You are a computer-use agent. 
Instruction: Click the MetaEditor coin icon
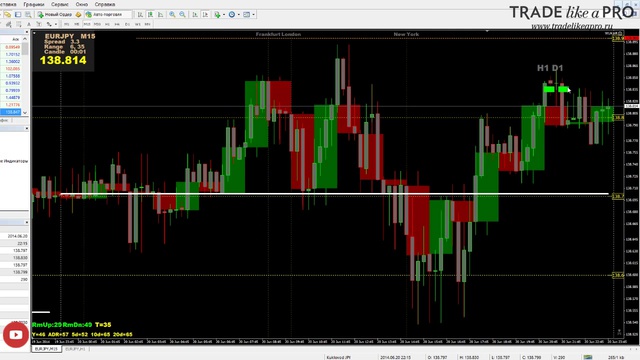[78, 14]
